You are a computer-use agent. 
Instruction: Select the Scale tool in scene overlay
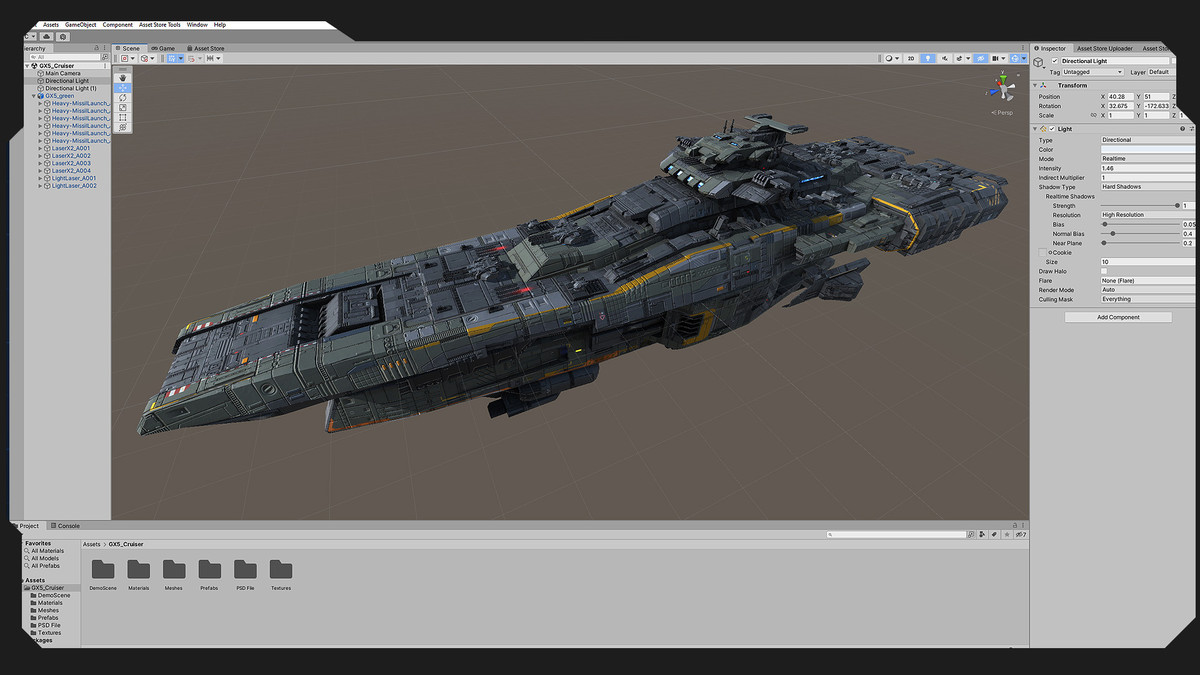tap(123, 108)
